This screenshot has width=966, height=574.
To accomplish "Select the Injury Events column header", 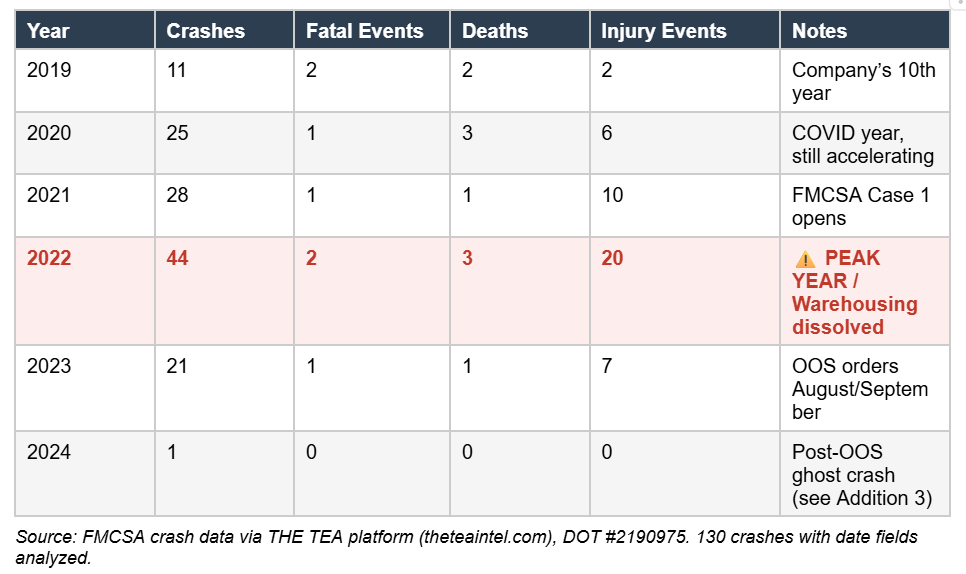I will coord(663,31).
